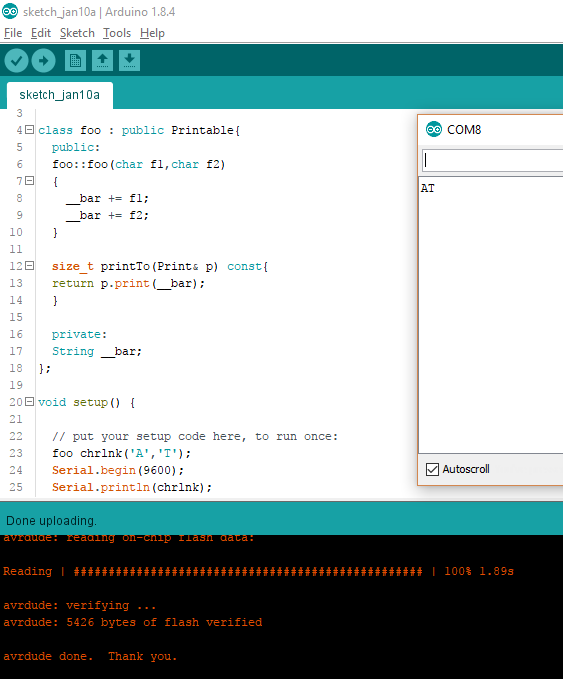Image resolution: width=563 pixels, height=679 pixels.
Task: Open a sketch with the up-arrow icon
Action: 102,61
